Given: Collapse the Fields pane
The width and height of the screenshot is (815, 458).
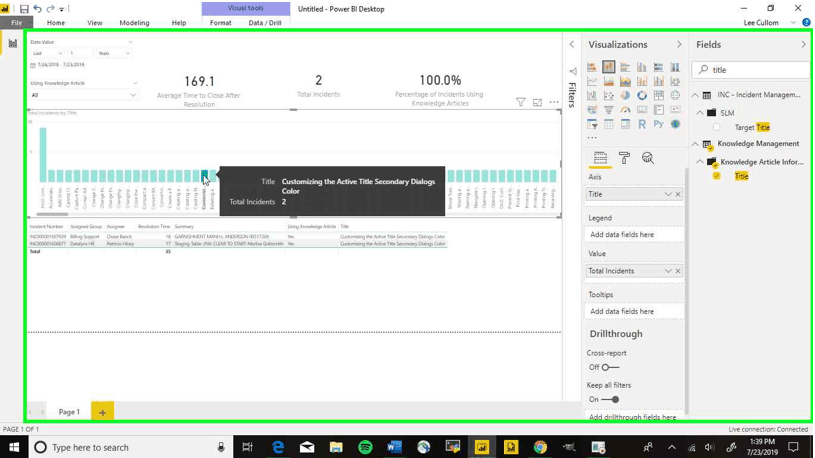Looking at the screenshot, I should point(804,45).
